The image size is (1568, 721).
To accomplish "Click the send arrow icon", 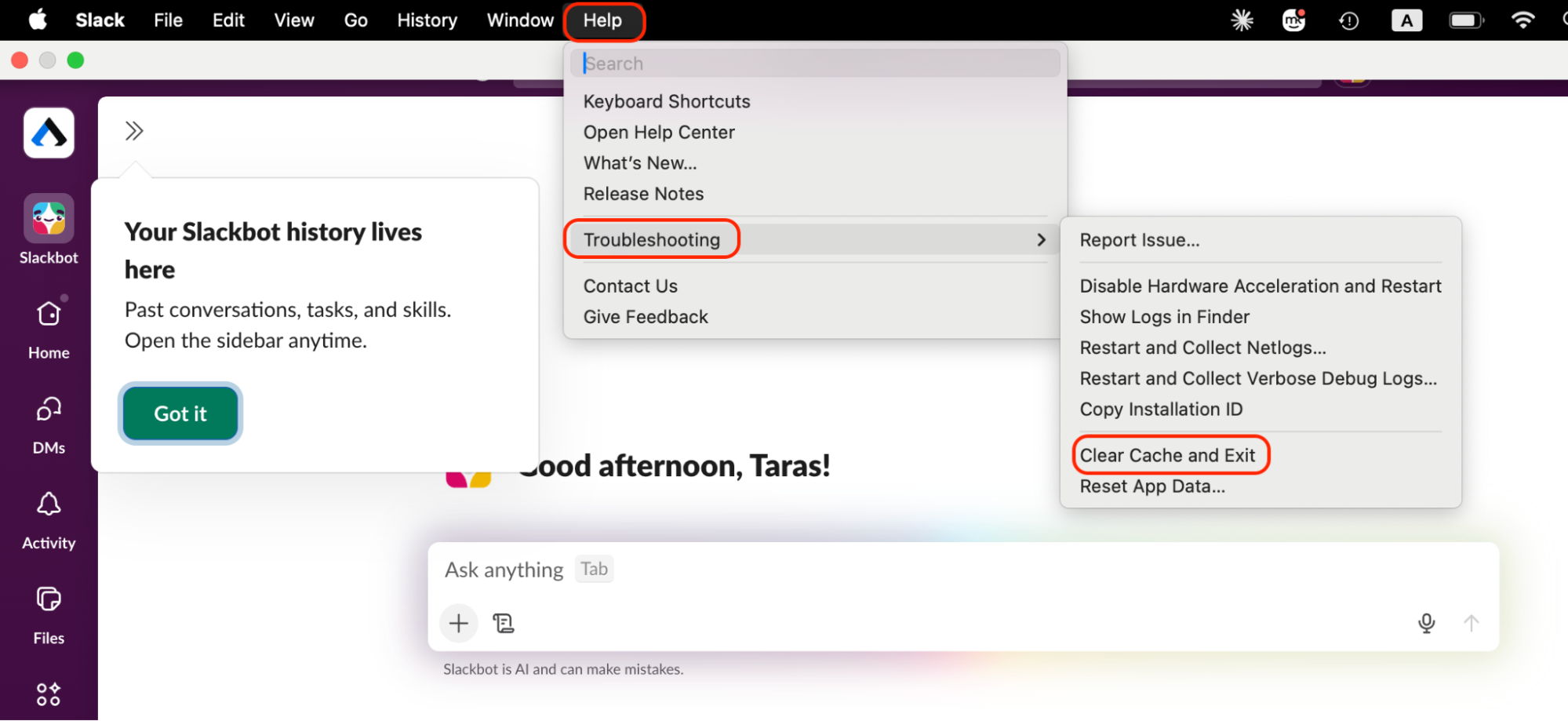I will [x=1471, y=623].
